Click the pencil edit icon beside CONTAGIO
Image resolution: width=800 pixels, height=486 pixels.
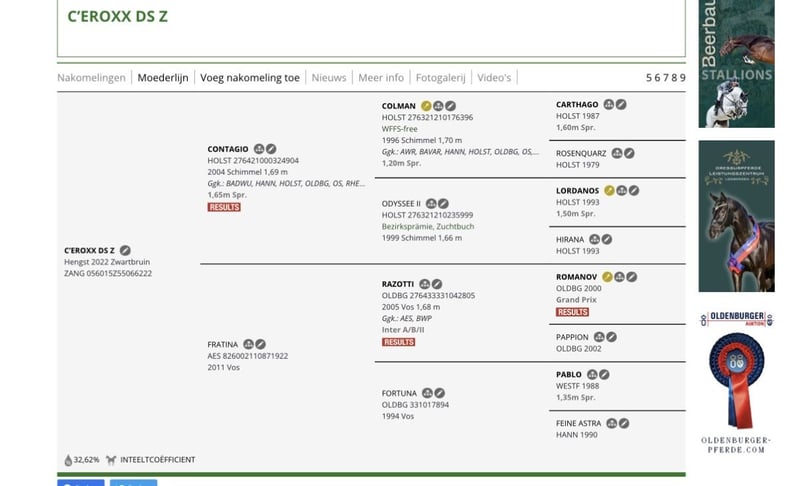pyautogui.click(x=271, y=149)
